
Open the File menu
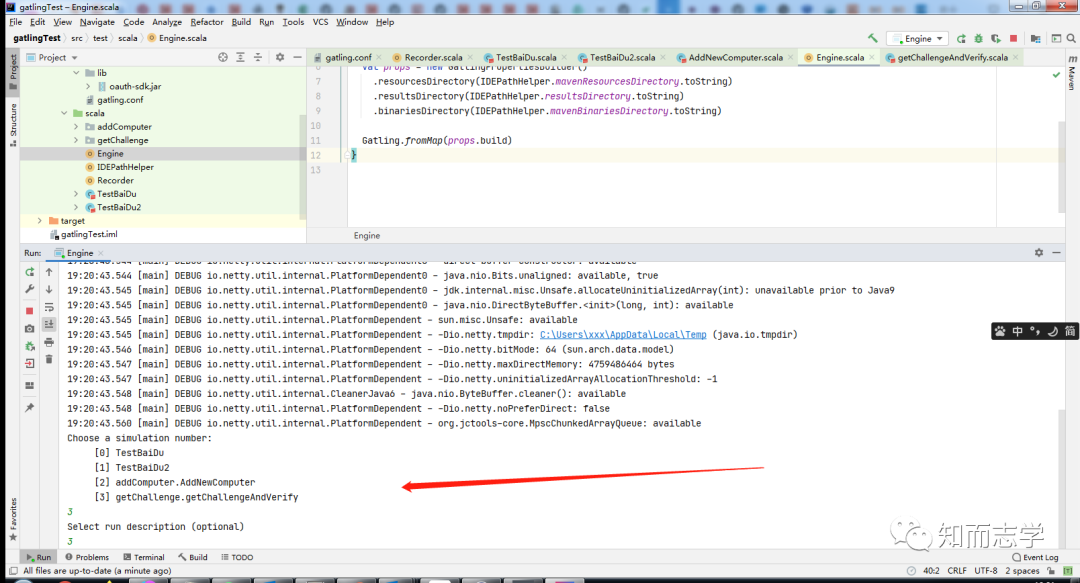[x=15, y=22]
